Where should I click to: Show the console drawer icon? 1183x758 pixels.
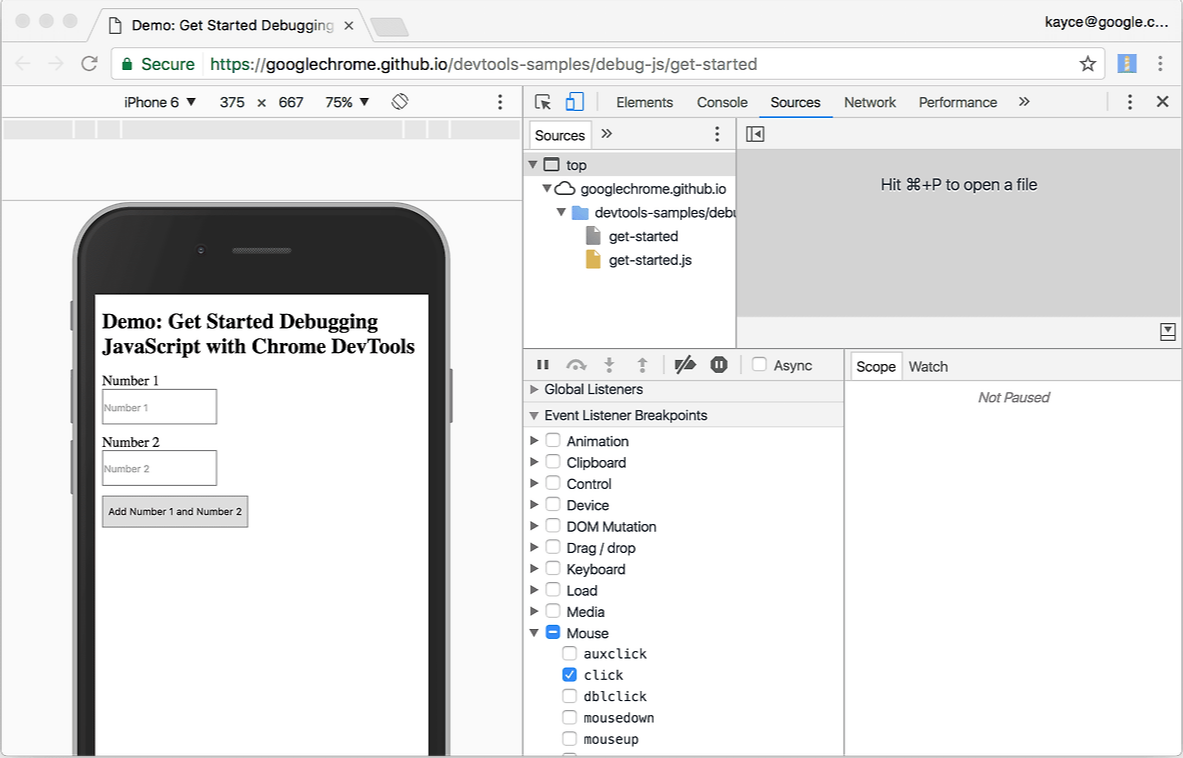(x=1168, y=332)
